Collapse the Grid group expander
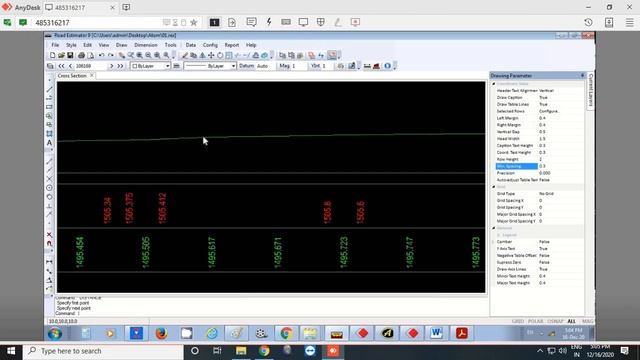Viewport: 640px width, 360px height. 493,187
